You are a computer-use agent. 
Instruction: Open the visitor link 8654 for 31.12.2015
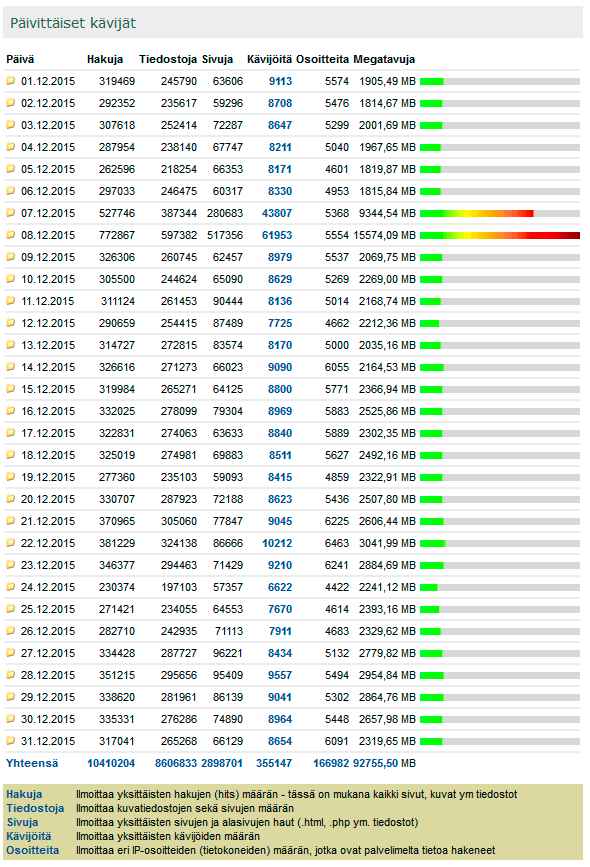280,741
